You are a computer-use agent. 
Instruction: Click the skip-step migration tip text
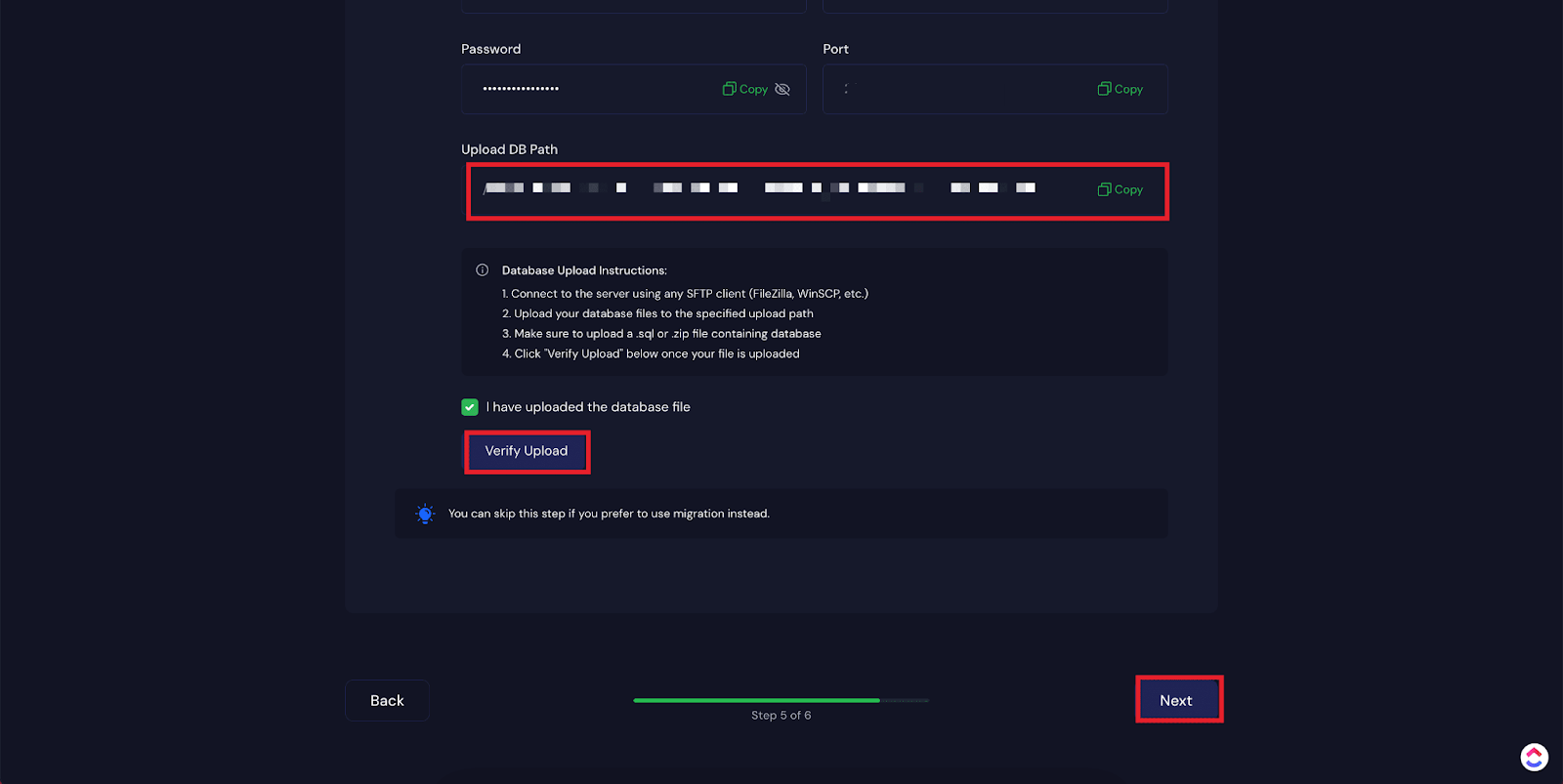[x=609, y=514]
